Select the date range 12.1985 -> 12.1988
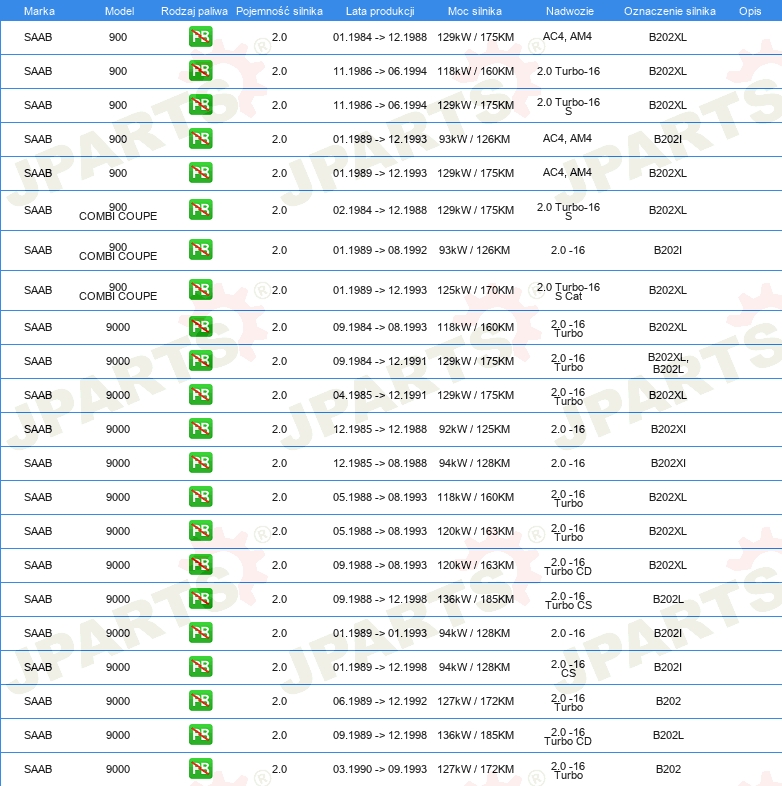 point(380,430)
